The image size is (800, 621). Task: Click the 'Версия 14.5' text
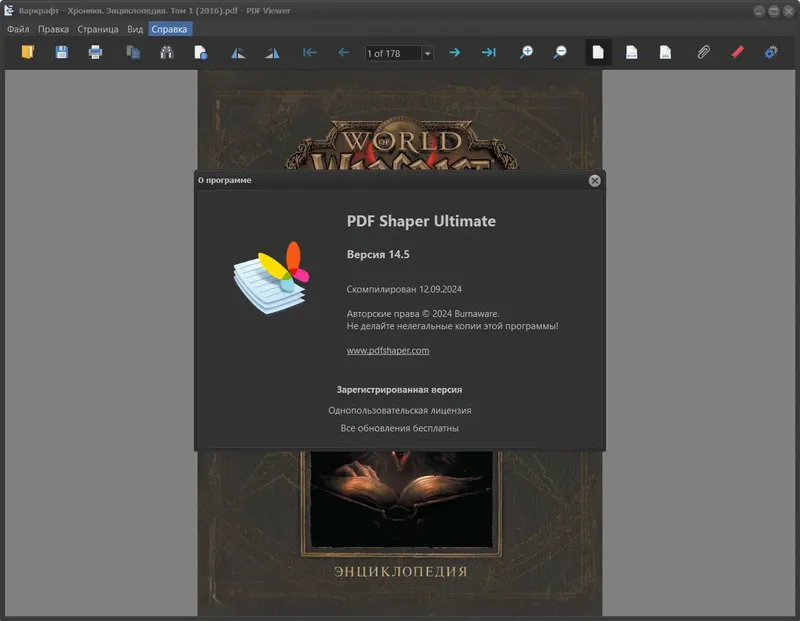(x=378, y=254)
